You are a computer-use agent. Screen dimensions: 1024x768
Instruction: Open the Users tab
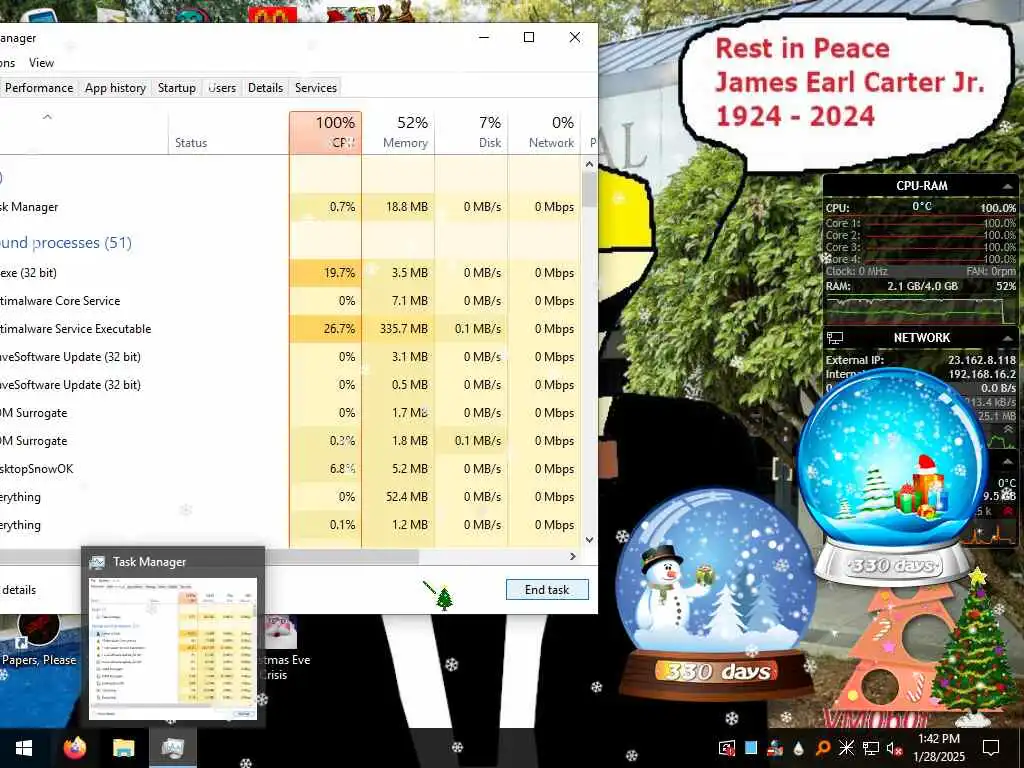[x=222, y=88]
